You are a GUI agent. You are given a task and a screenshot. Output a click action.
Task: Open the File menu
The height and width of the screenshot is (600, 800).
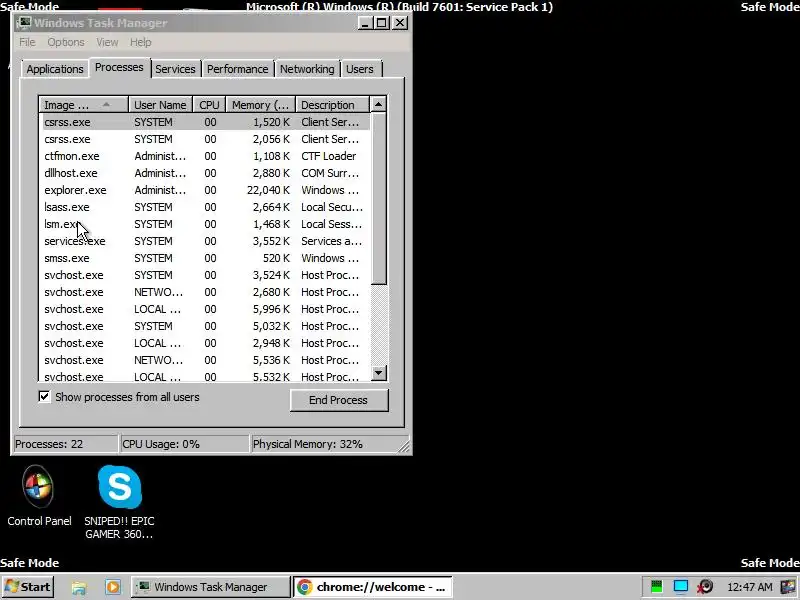pyautogui.click(x=27, y=42)
